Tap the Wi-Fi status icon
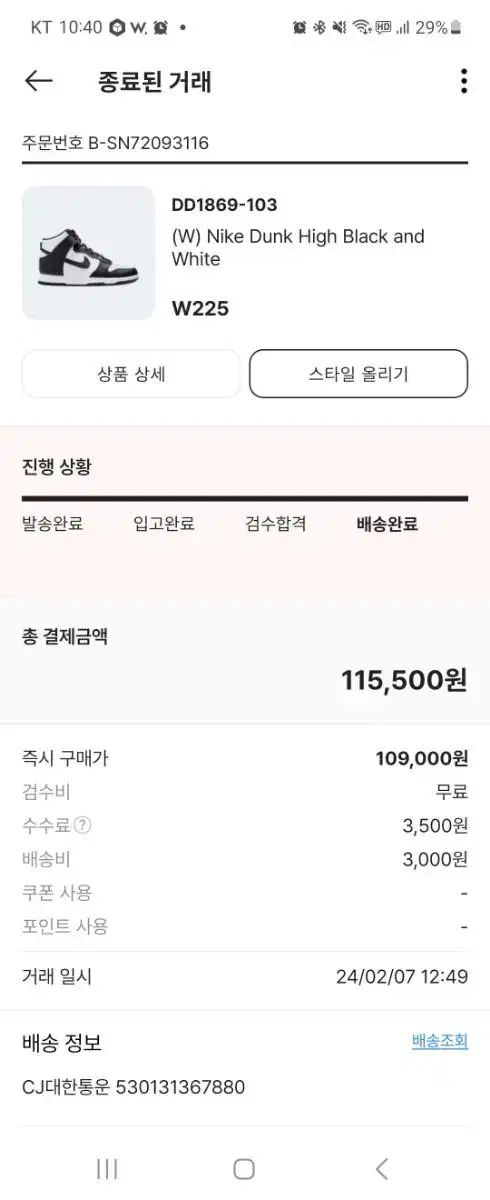490x1200 pixels. tap(363, 27)
